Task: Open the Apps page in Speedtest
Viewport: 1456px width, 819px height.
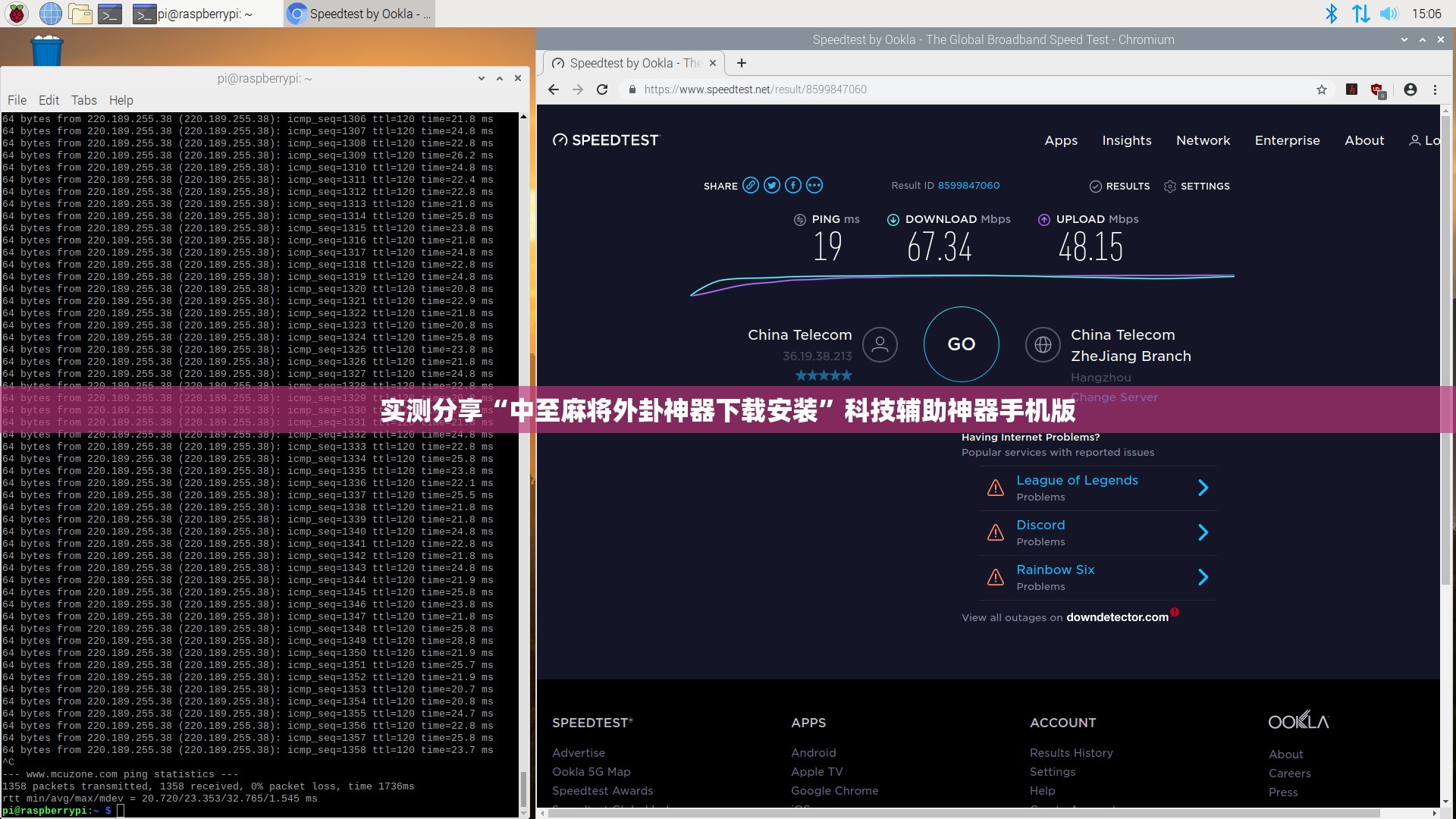Action: (1061, 140)
